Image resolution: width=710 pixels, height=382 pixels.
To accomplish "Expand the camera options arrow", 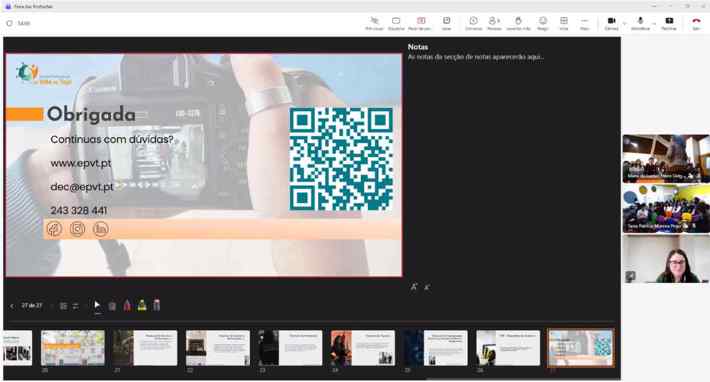I will point(625,23).
